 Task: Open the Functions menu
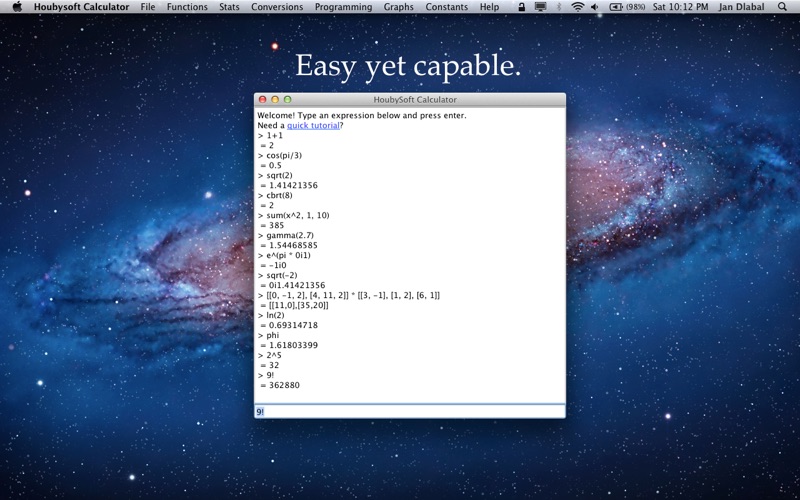187,7
